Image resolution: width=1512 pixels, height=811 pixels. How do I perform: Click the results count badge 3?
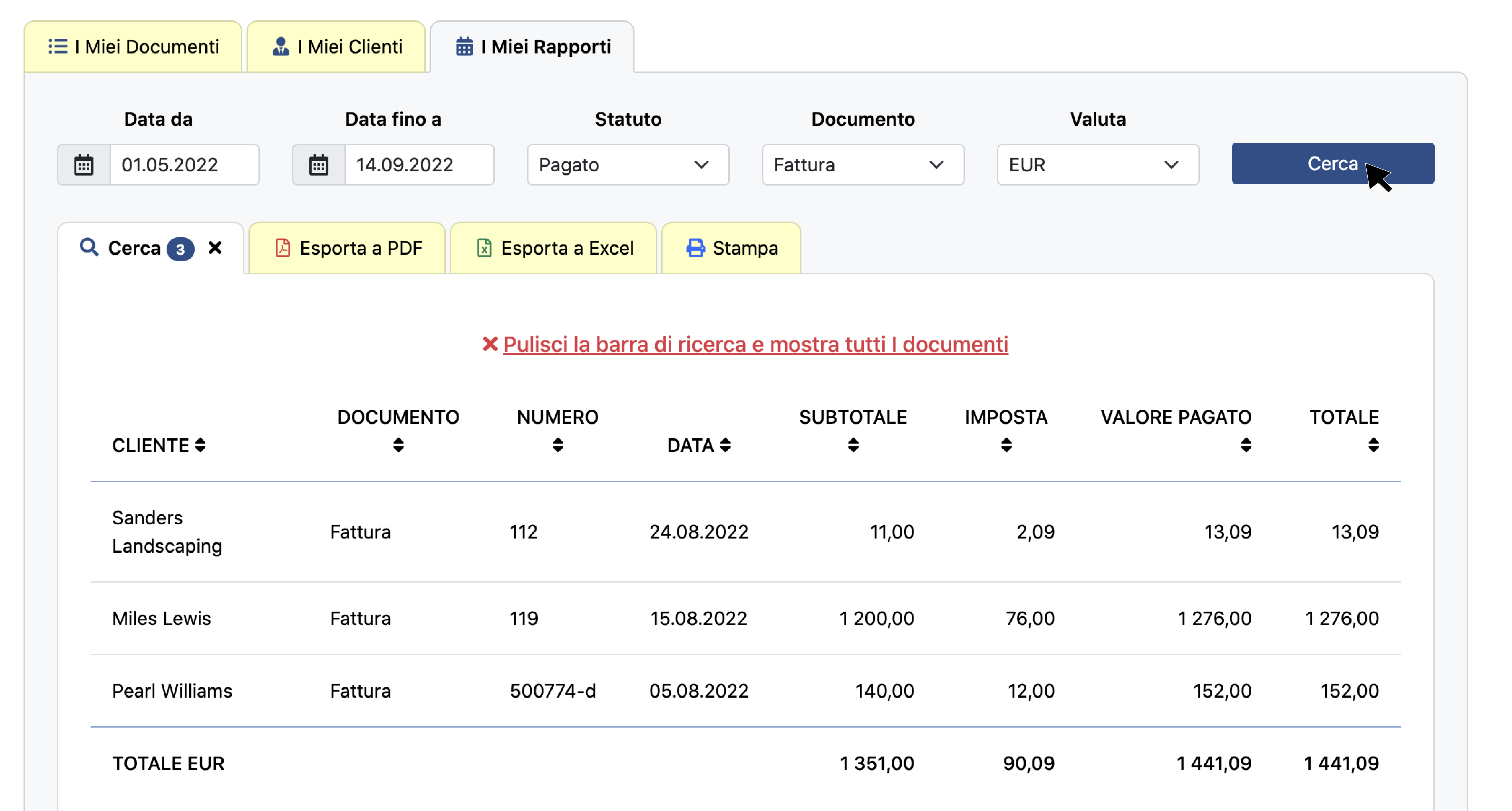[180, 249]
